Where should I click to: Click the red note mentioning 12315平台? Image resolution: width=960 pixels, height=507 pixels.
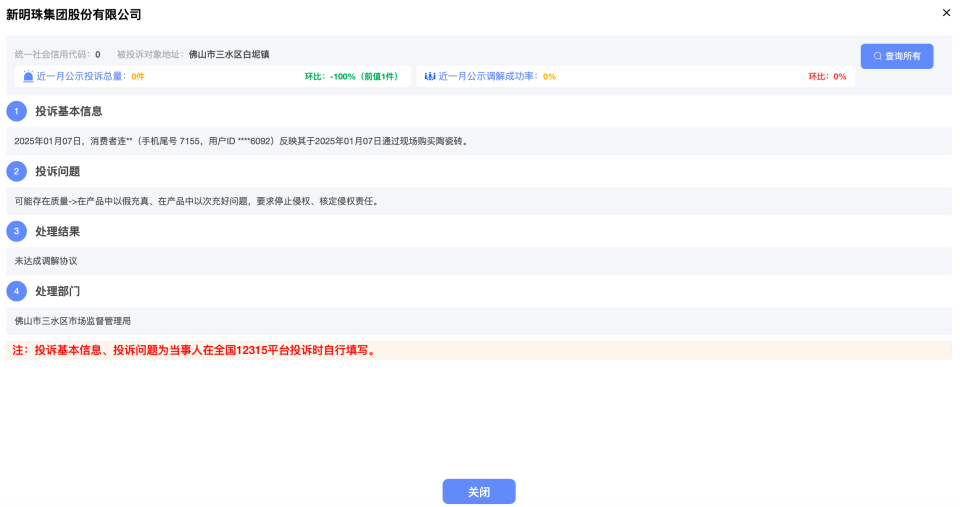pyautogui.click(x=195, y=350)
